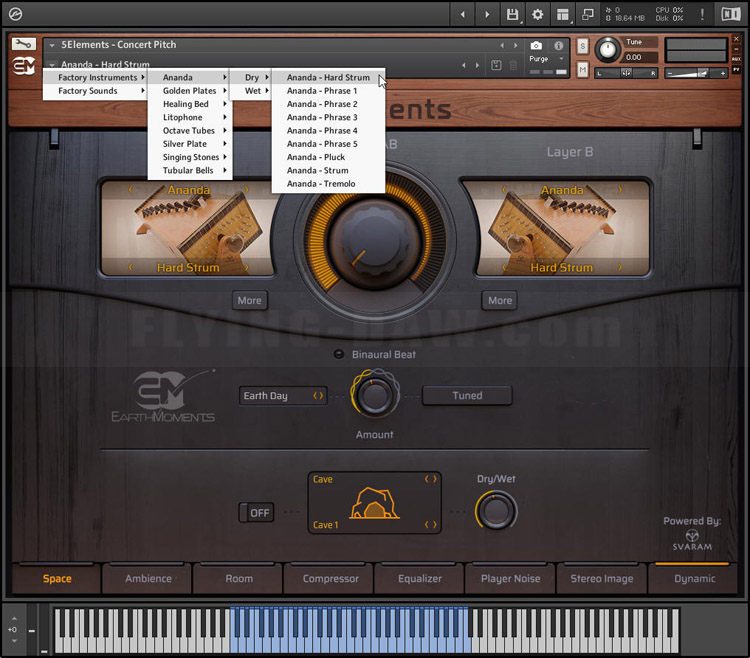
Task: Switch to the Ambience tab
Action: coord(148,579)
